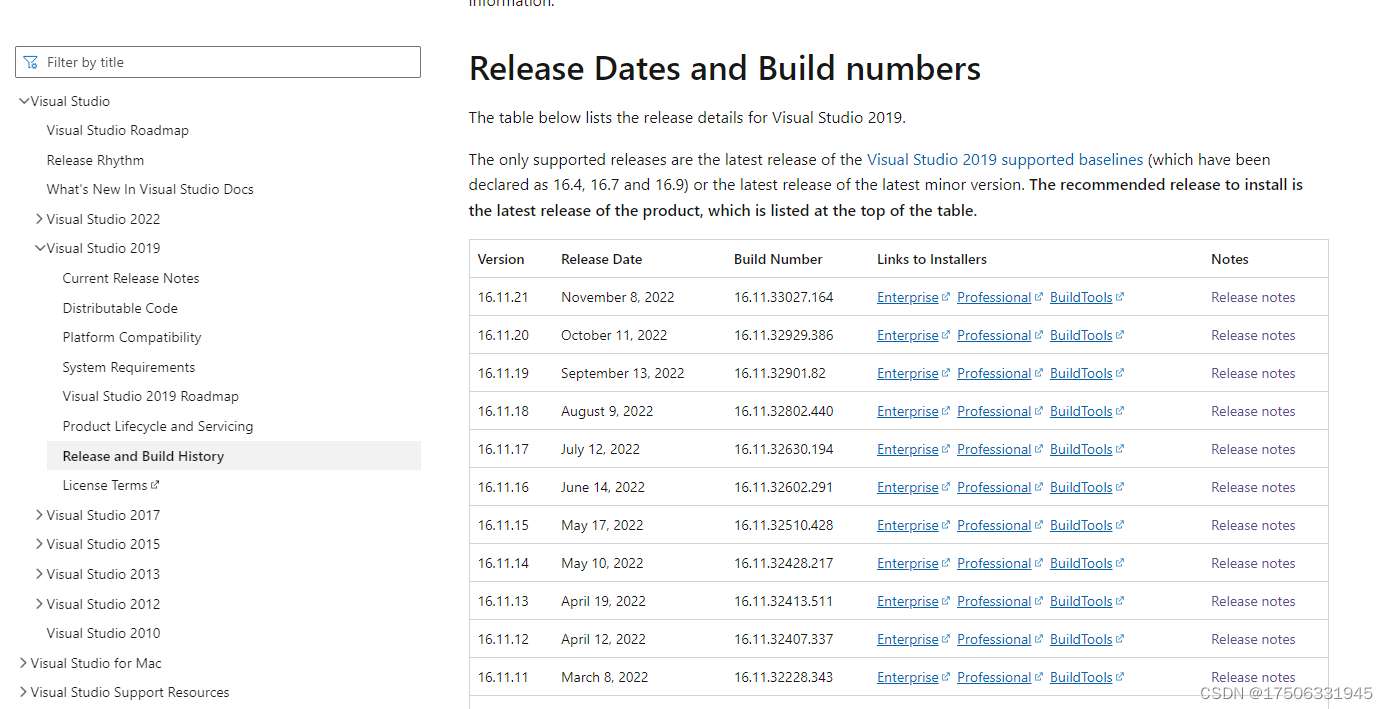This screenshot has height=709, width=1388.
Task: Click external icon beside Professional 16.11.12
Action: click(x=1038, y=639)
